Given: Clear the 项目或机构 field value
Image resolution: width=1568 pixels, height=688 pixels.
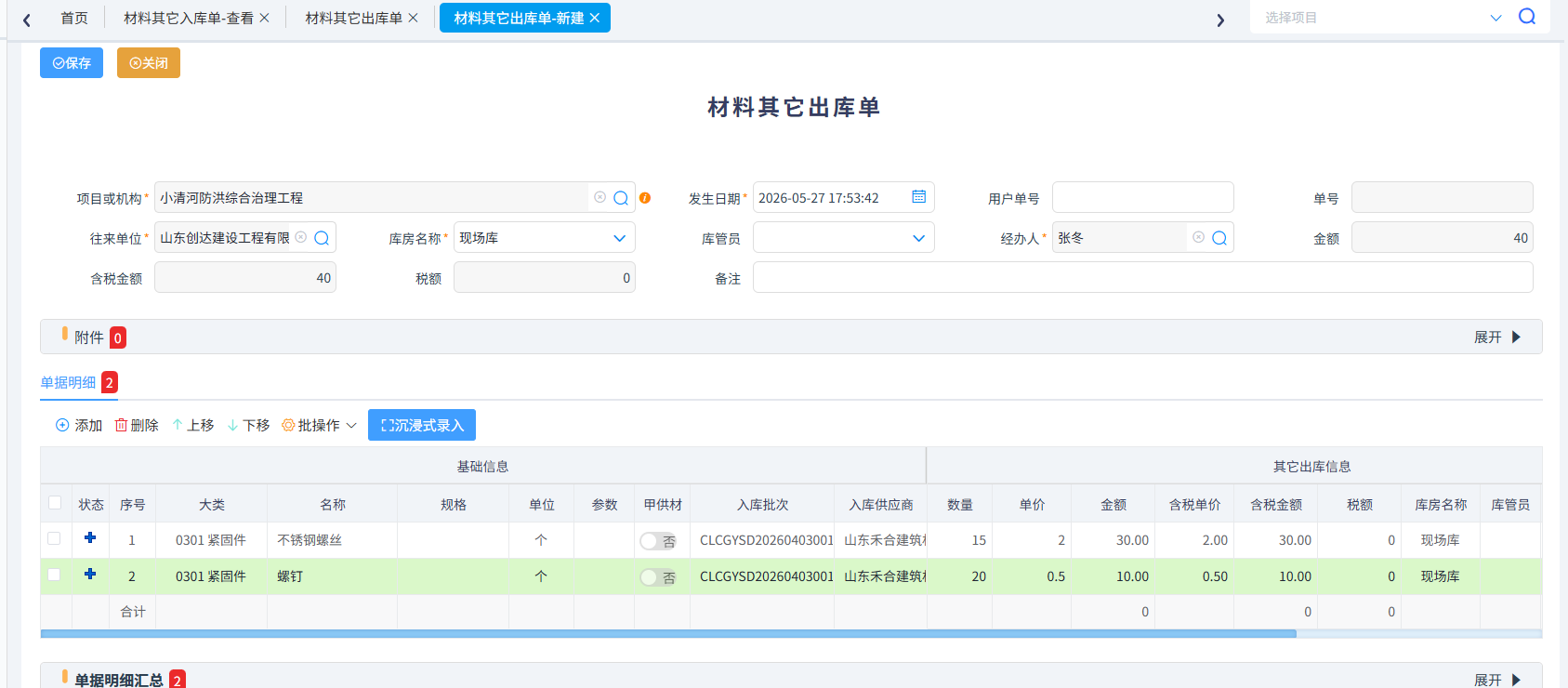Looking at the screenshot, I should tap(600, 197).
